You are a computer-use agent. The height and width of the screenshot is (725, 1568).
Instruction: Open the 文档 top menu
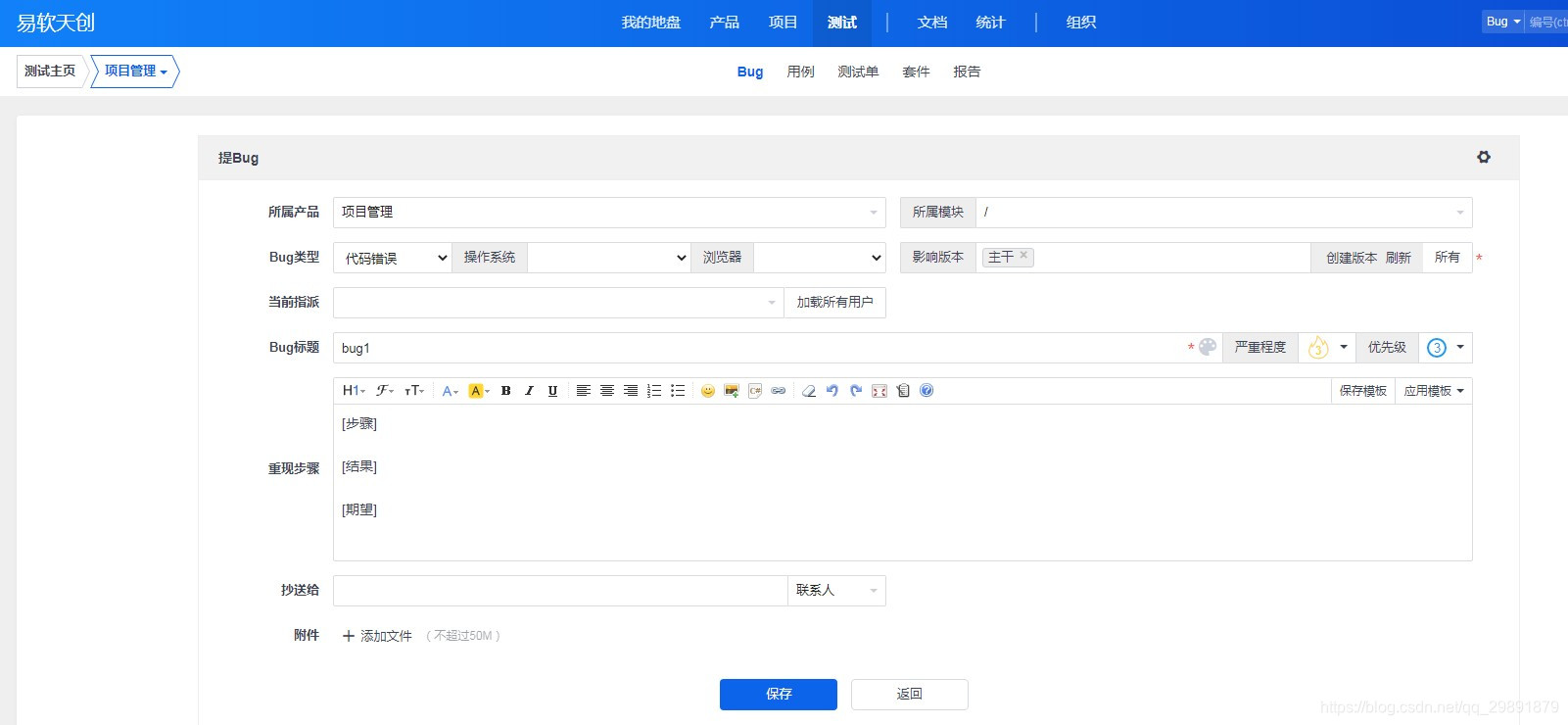(x=932, y=23)
